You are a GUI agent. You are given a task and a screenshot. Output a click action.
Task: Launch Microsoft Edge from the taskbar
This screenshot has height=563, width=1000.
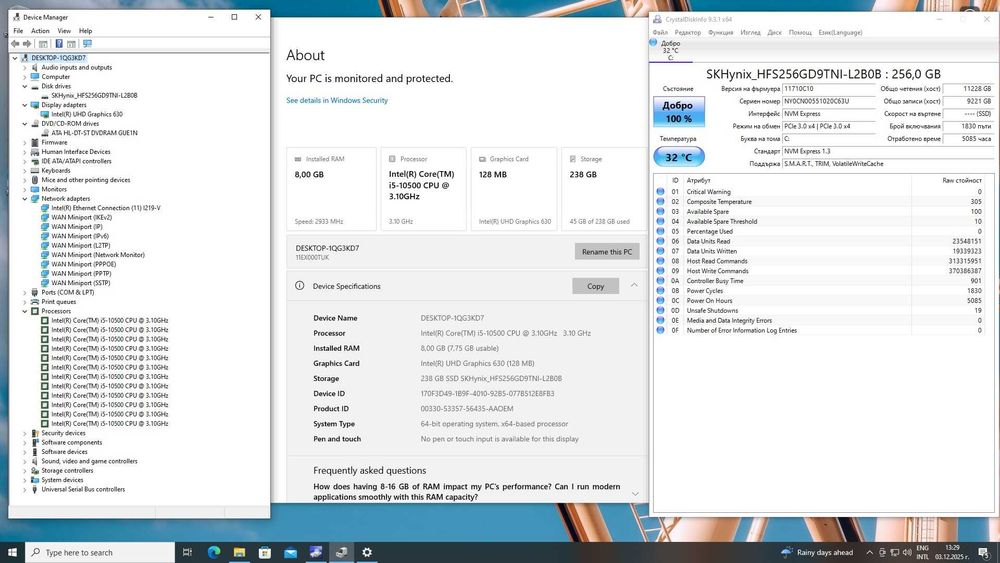214,552
